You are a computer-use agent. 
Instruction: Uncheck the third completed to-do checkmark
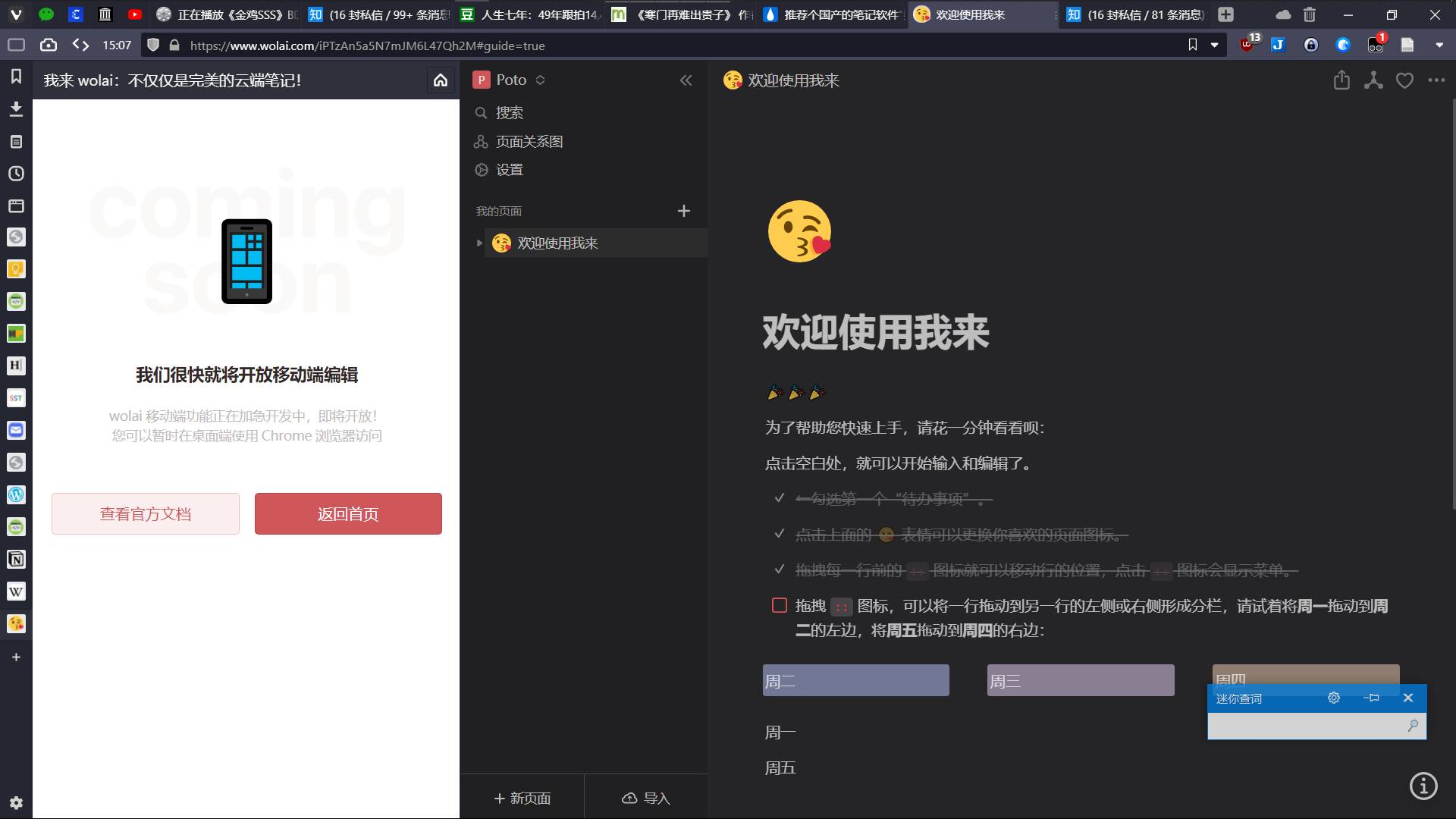click(x=779, y=570)
